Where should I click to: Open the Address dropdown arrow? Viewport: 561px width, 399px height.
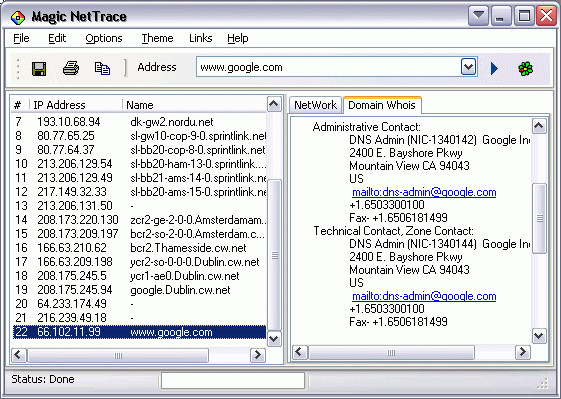(468, 67)
